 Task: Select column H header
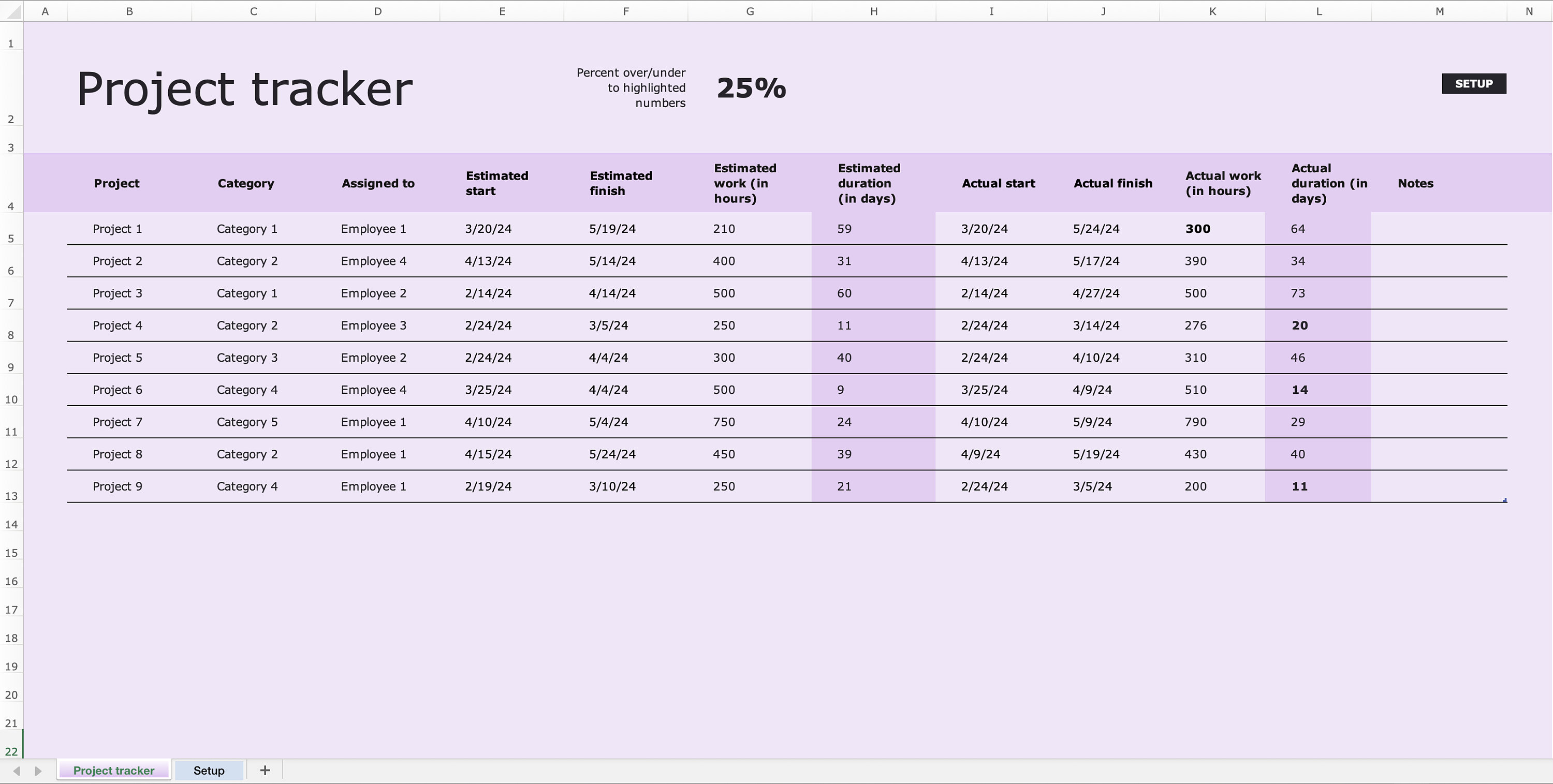874,11
